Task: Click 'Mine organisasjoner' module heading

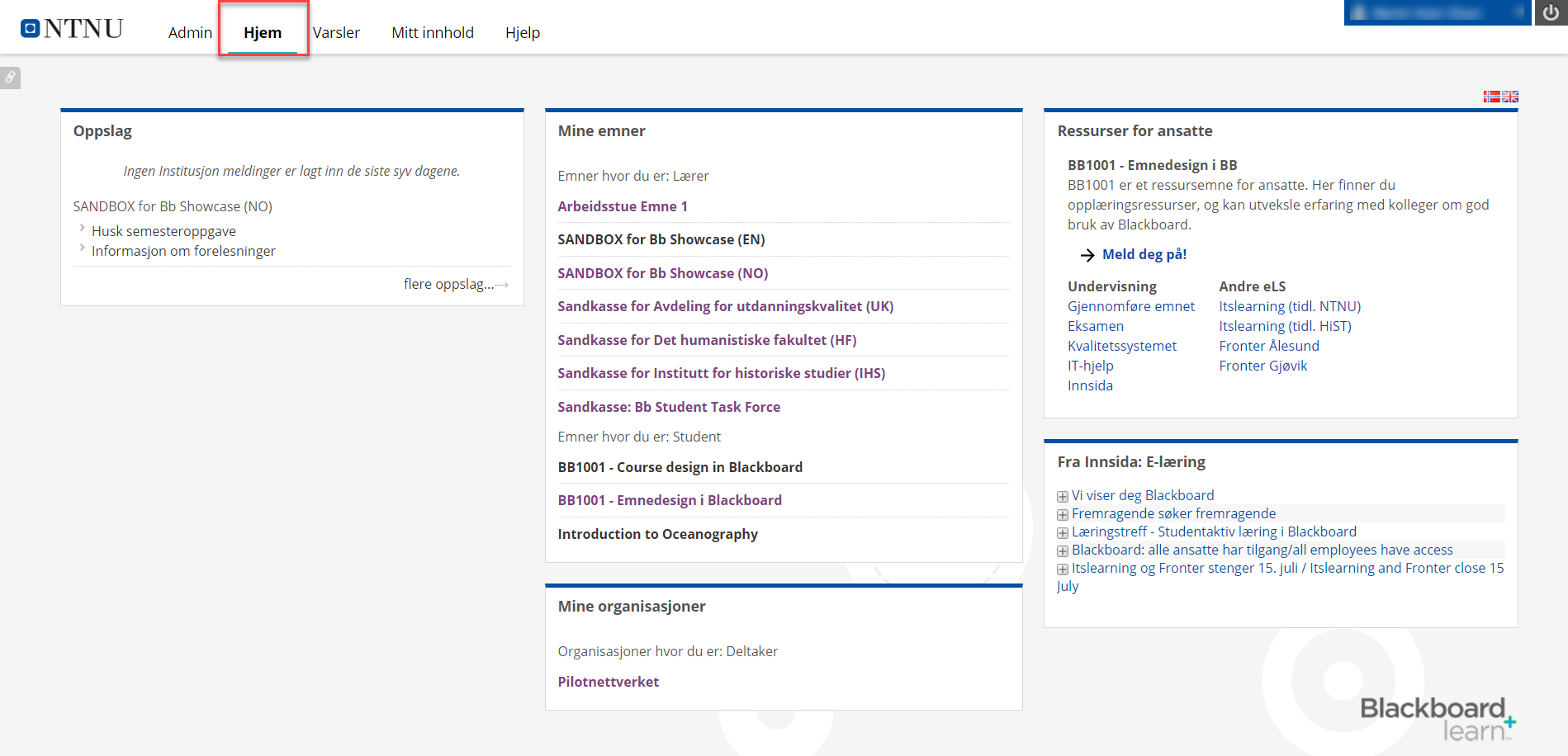Action: point(632,606)
